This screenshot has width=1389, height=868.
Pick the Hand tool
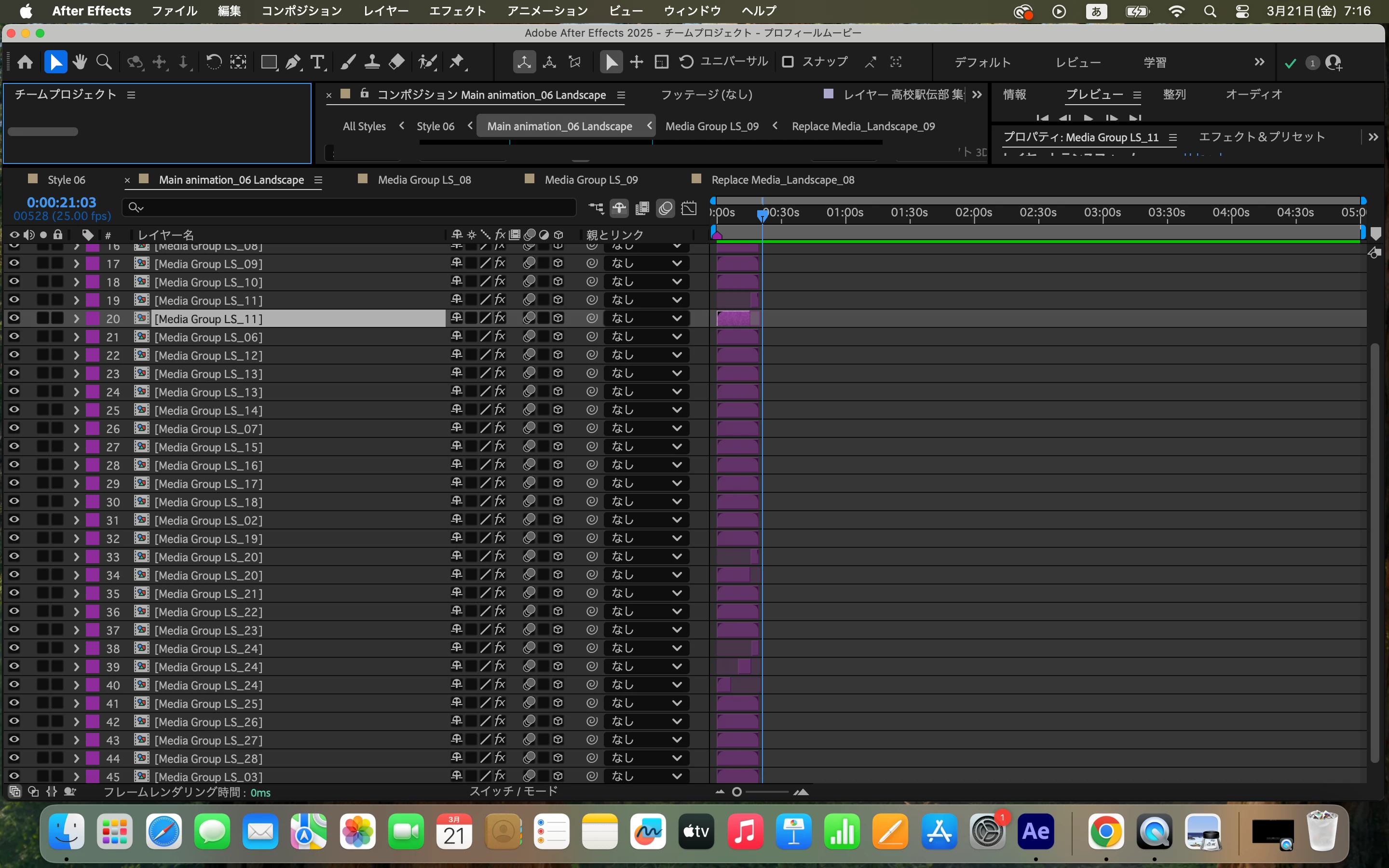tap(80, 62)
